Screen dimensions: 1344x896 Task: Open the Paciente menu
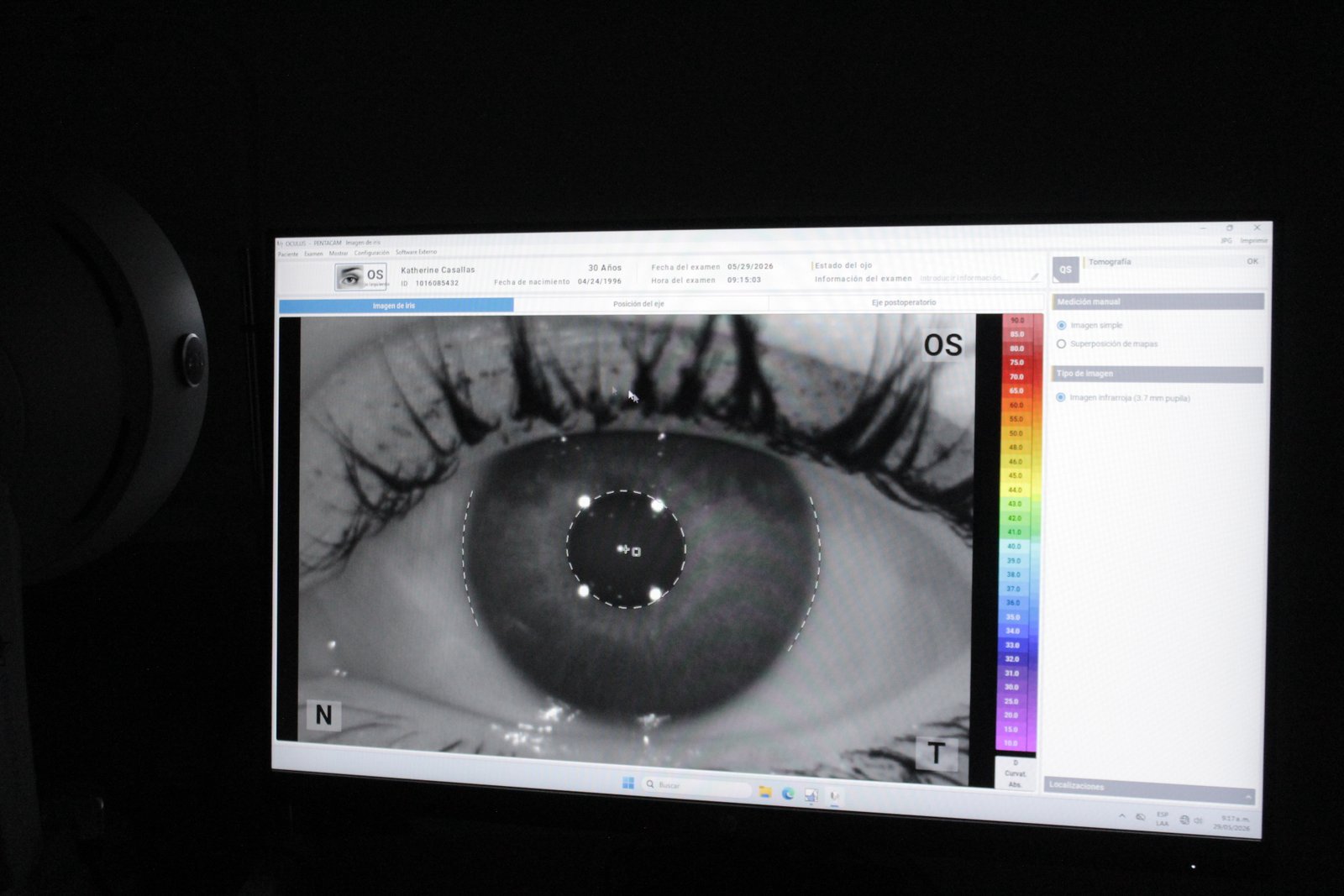[288, 254]
